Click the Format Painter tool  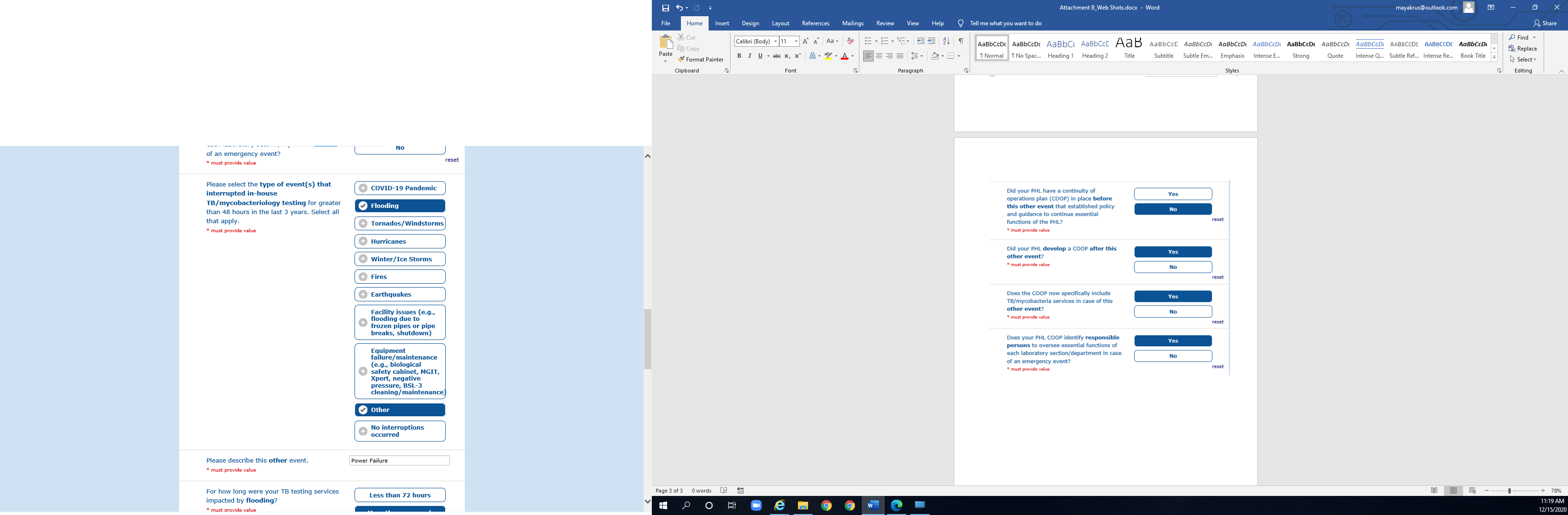click(x=700, y=60)
